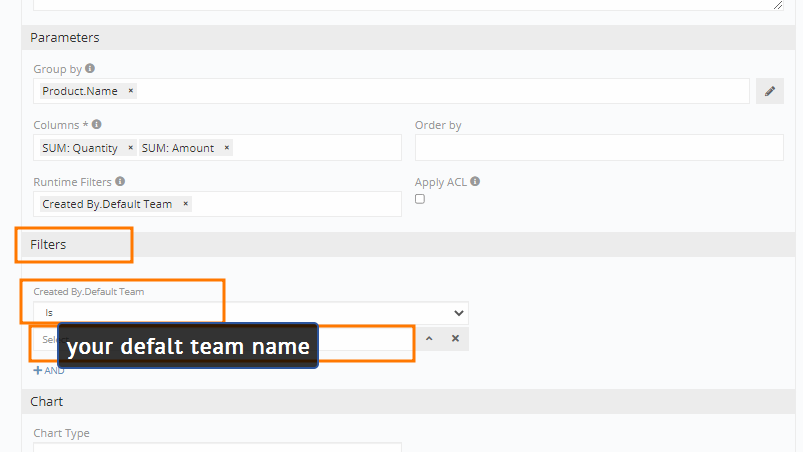
Task: Clear the team selection with the x button
Action: pos(455,339)
